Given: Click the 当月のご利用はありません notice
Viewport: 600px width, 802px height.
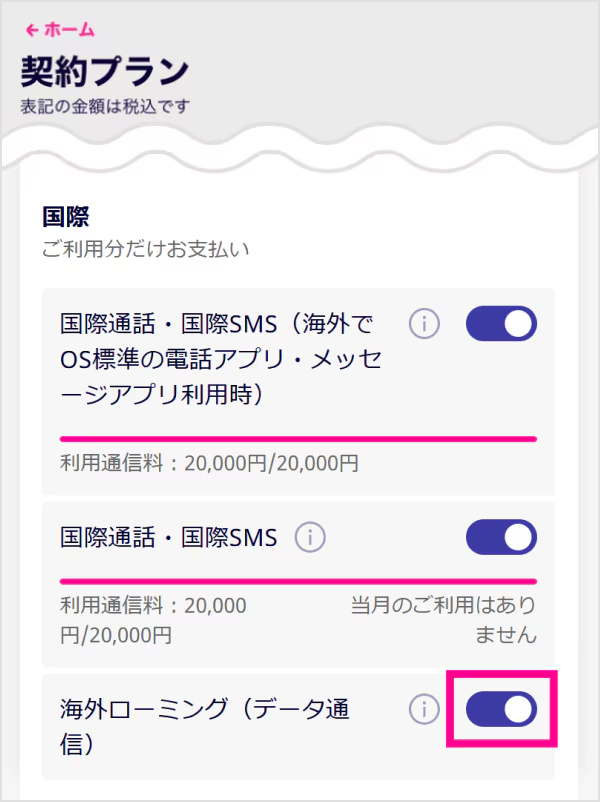Looking at the screenshot, I should tap(443, 620).
